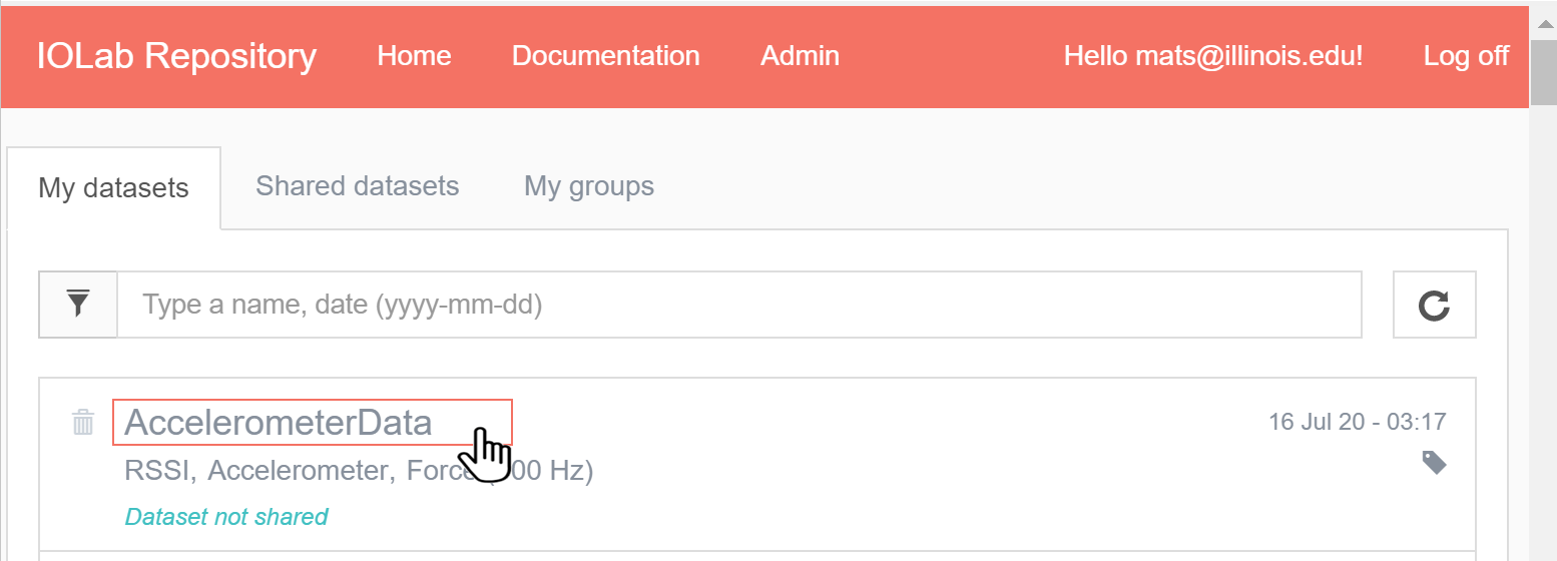The image size is (1557, 561).
Task: Click the tag icon on AccelerometerData
Action: click(x=1434, y=462)
